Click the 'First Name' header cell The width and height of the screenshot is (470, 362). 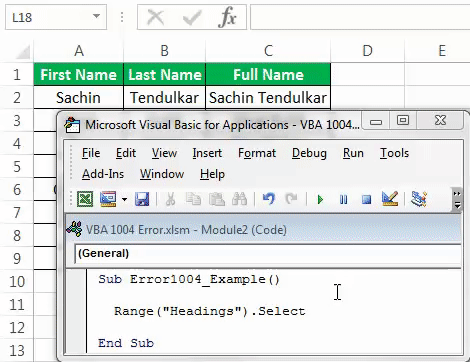pos(79,74)
